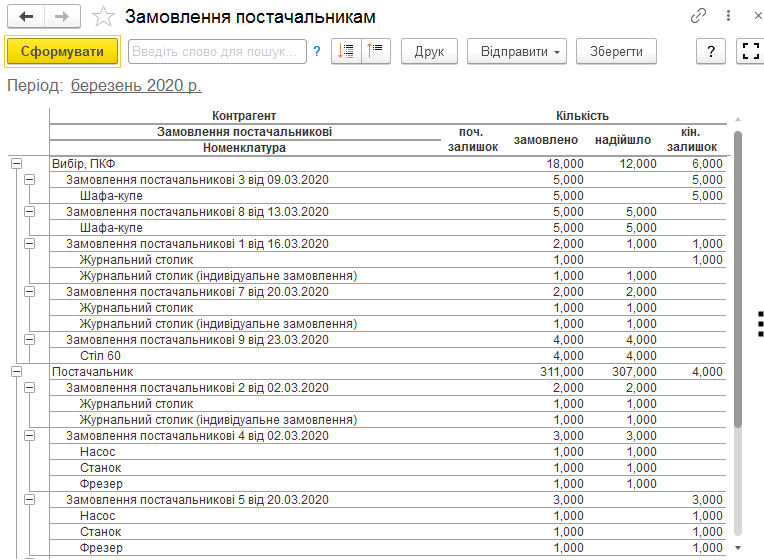The height and width of the screenshot is (560, 764).
Task: Click the 311,000 ordered quantity cell
Action: [561, 371]
